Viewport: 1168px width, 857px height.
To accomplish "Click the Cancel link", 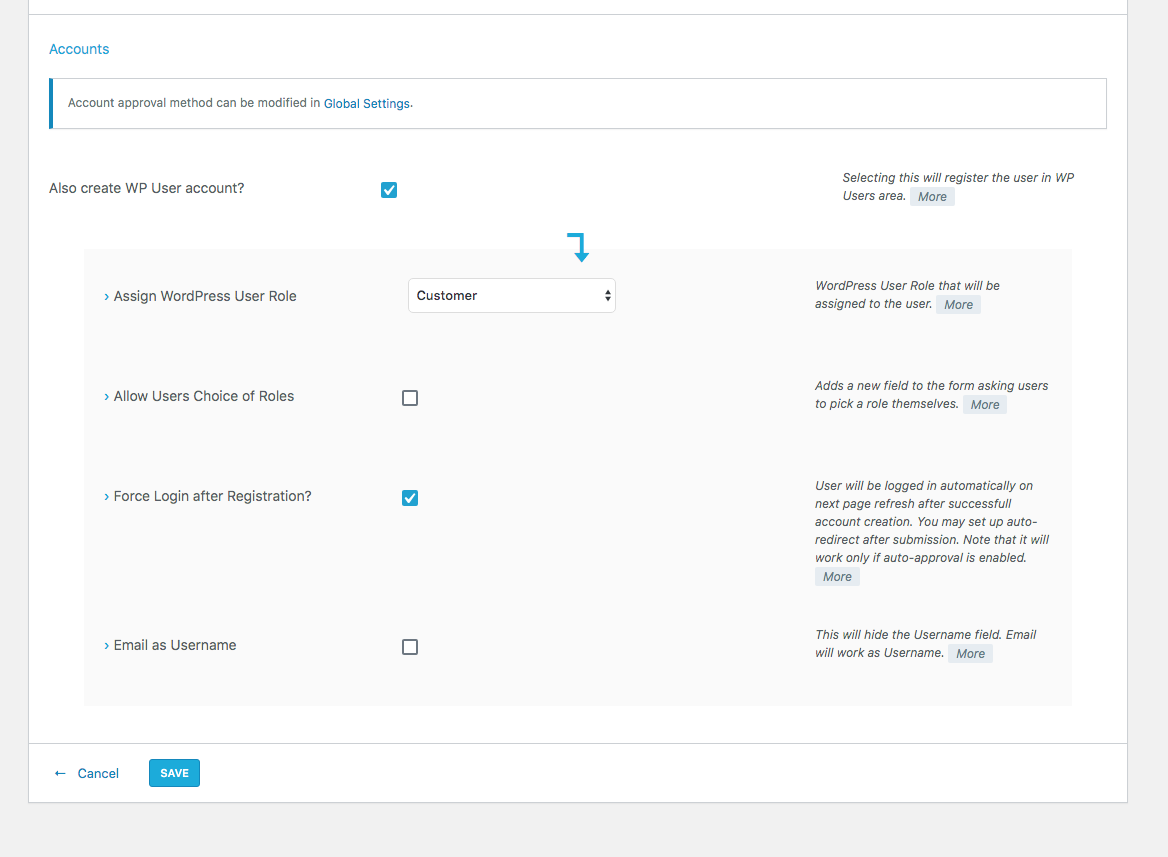I will [98, 773].
